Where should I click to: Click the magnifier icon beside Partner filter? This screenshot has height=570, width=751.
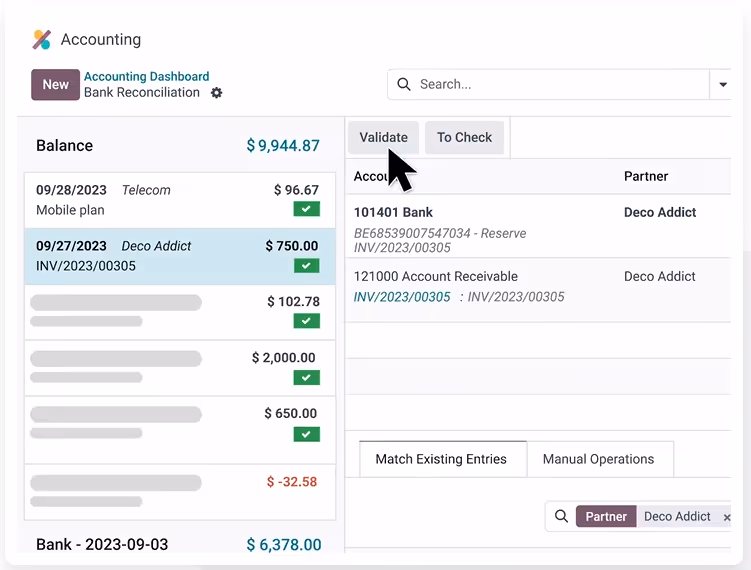[x=561, y=516]
